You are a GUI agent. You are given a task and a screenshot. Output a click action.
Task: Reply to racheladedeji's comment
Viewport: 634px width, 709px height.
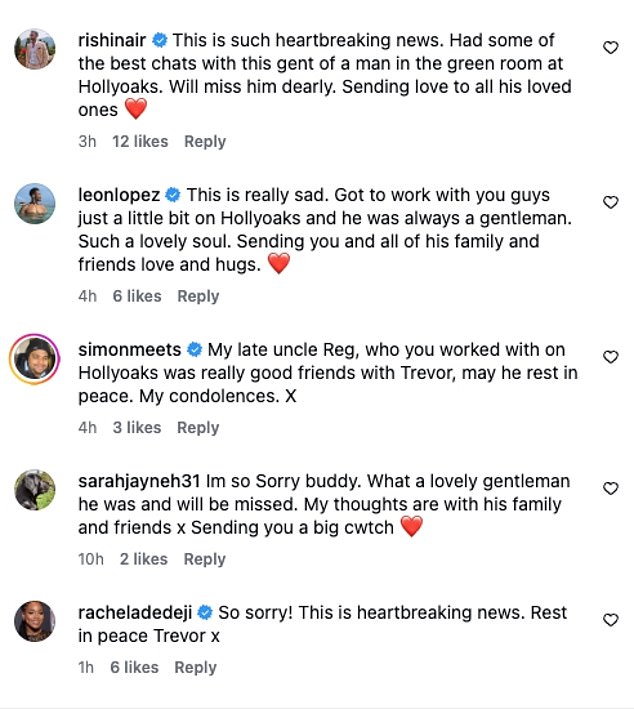coord(195,667)
